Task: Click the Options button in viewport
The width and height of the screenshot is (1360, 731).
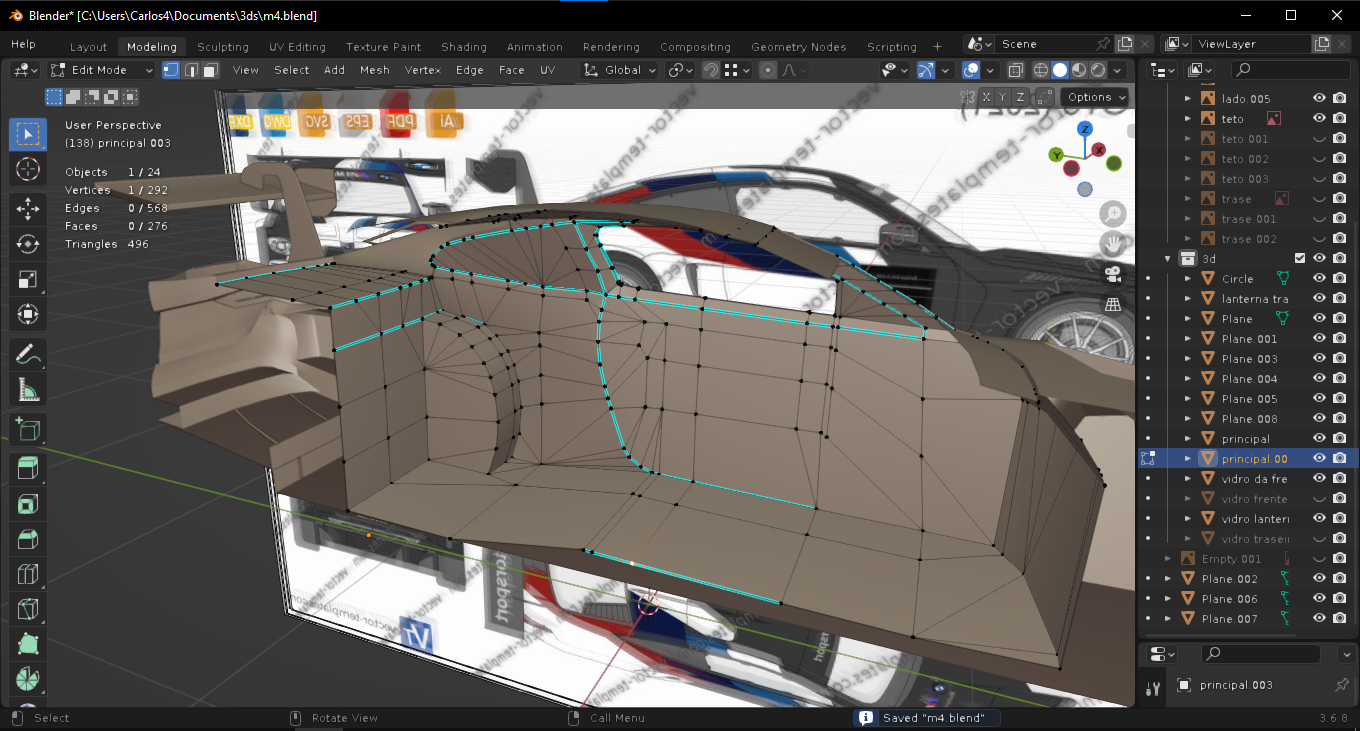Action: [1095, 97]
